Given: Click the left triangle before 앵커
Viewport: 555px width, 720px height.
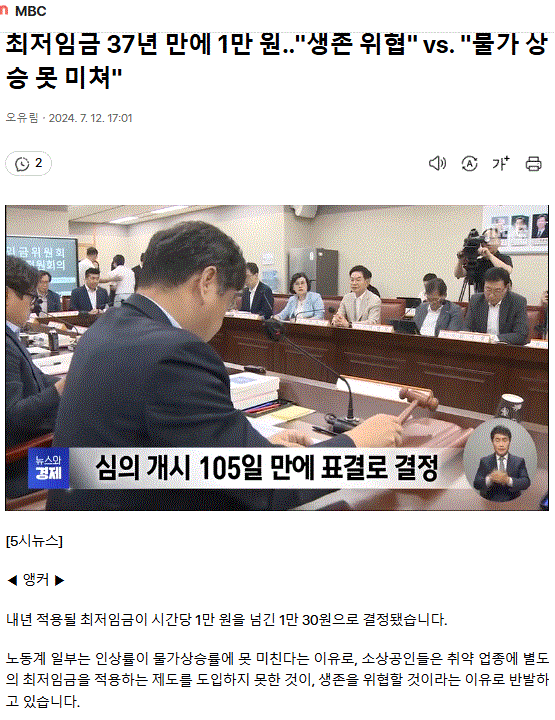Looking at the screenshot, I should (12, 580).
